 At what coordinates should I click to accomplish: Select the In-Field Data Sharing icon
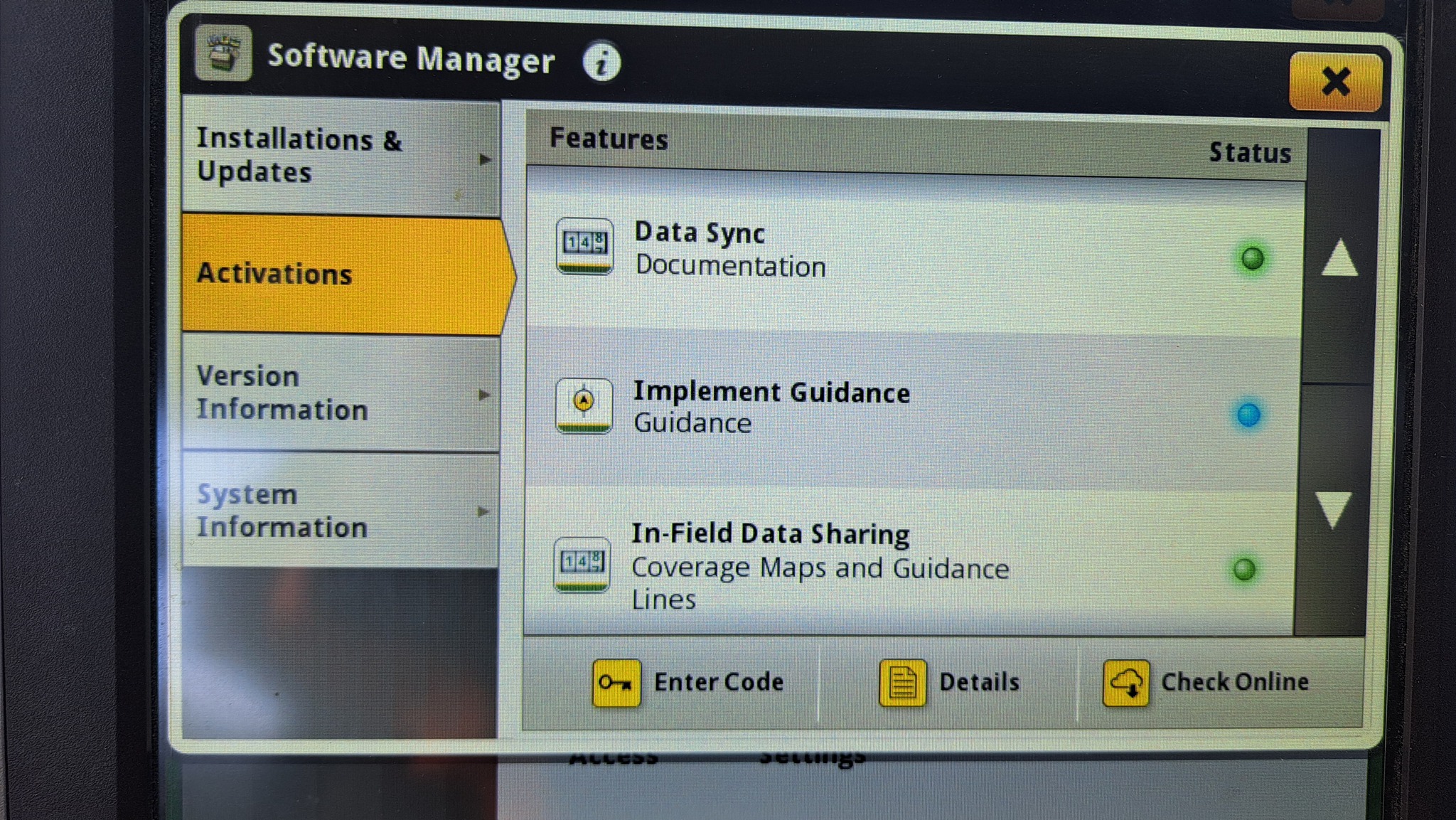coord(582,565)
